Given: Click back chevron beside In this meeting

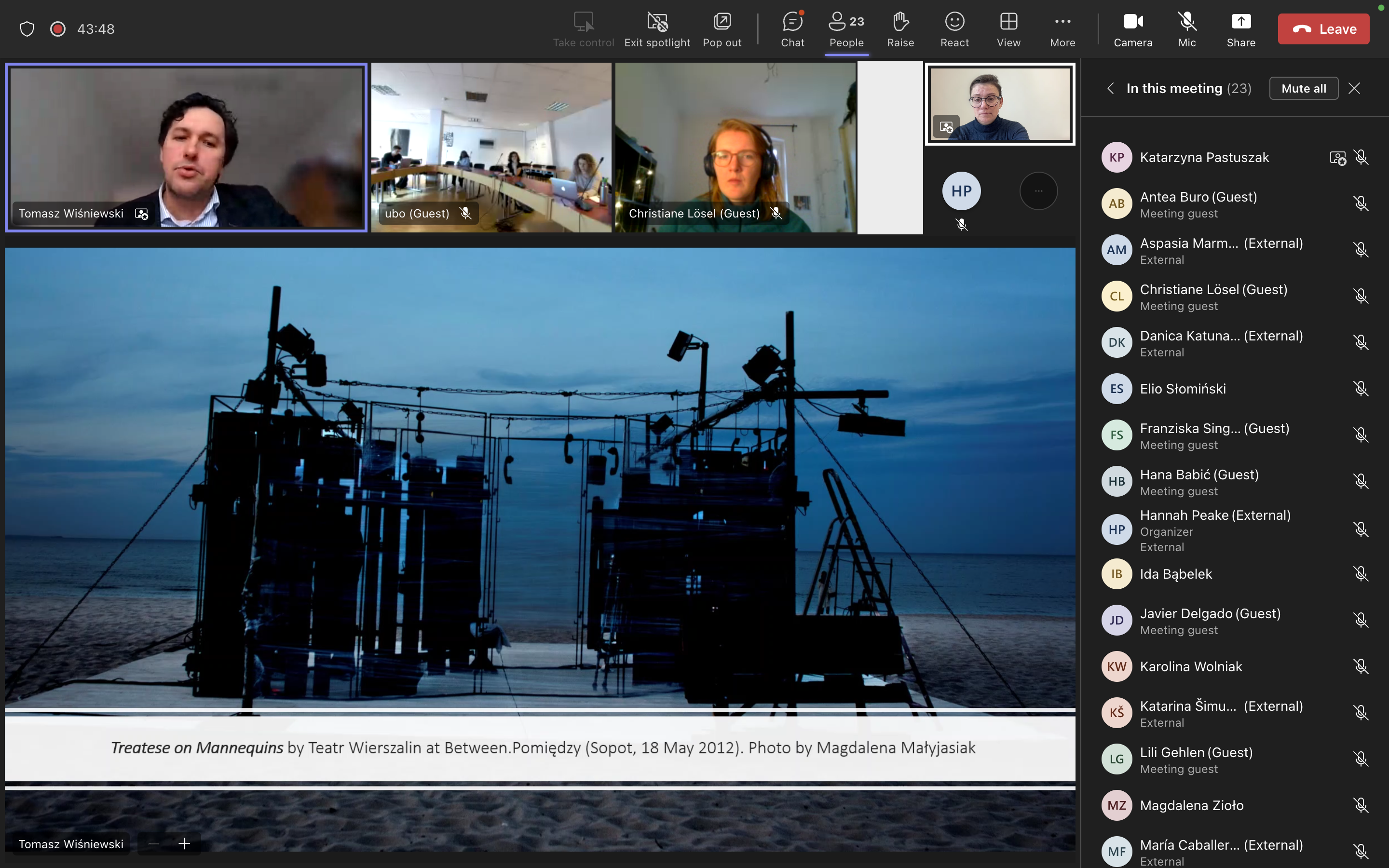Looking at the screenshot, I should (x=1111, y=88).
